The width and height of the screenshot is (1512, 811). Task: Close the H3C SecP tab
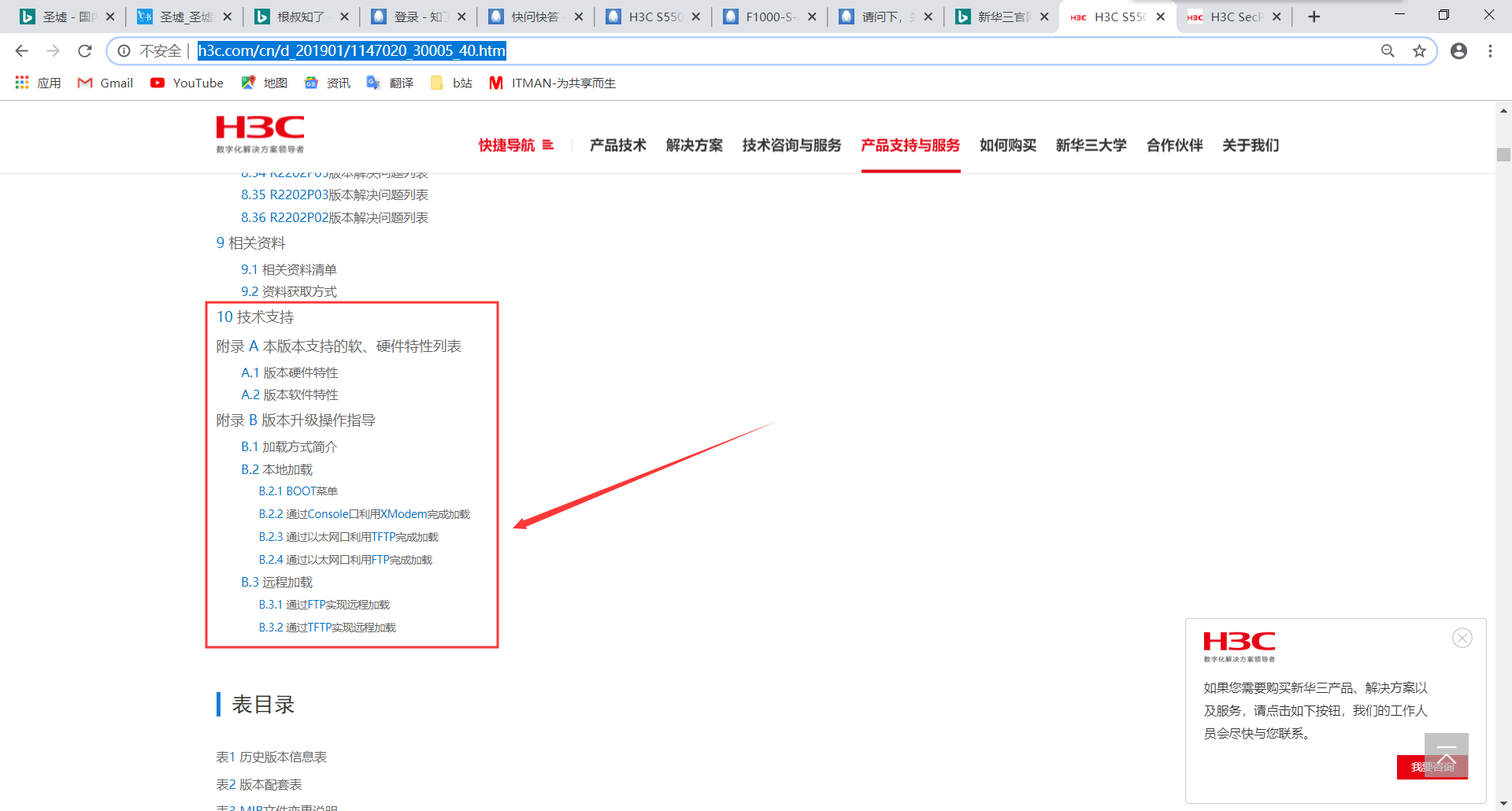[x=1277, y=17]
